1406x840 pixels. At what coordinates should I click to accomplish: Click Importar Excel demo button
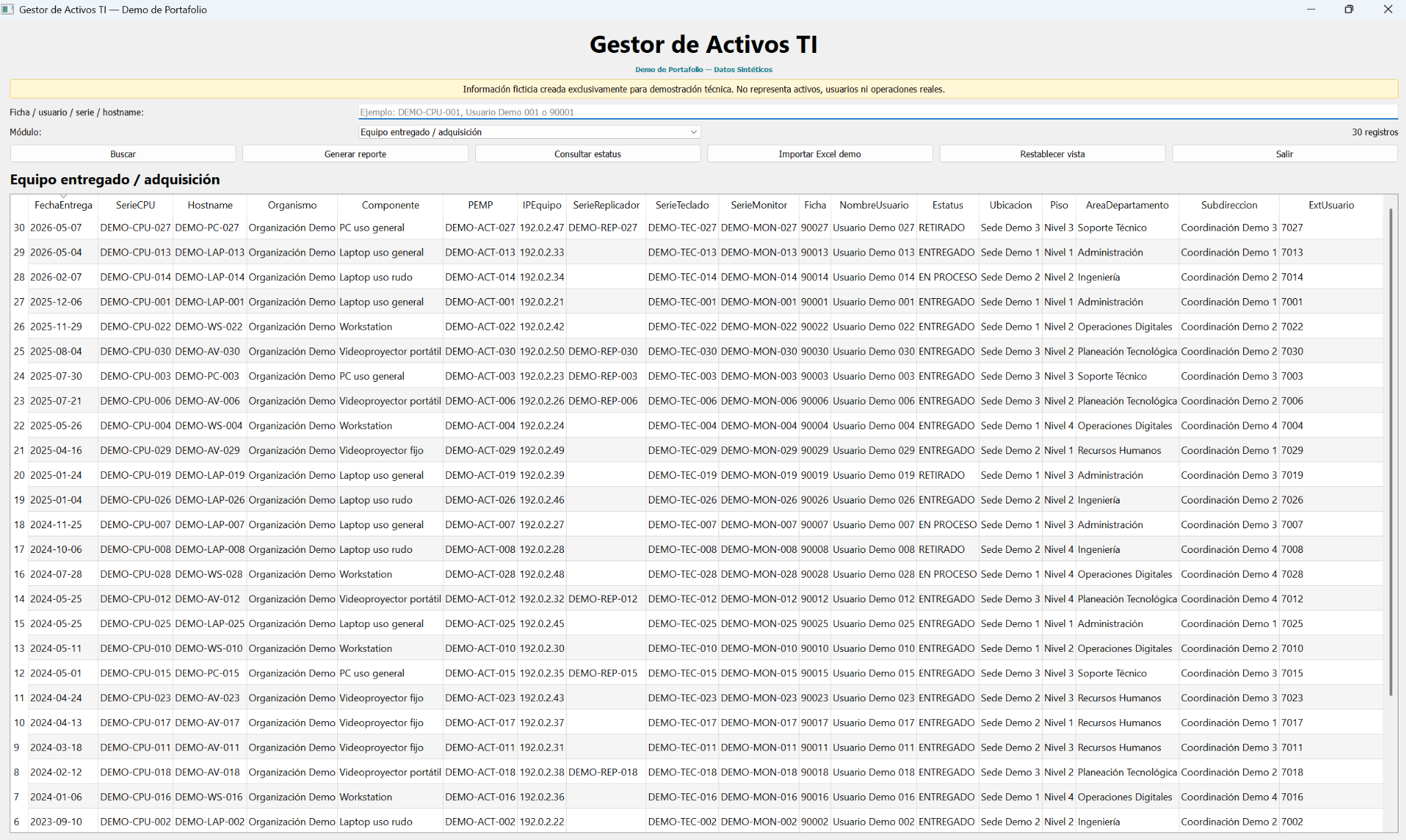coord(819,154)
